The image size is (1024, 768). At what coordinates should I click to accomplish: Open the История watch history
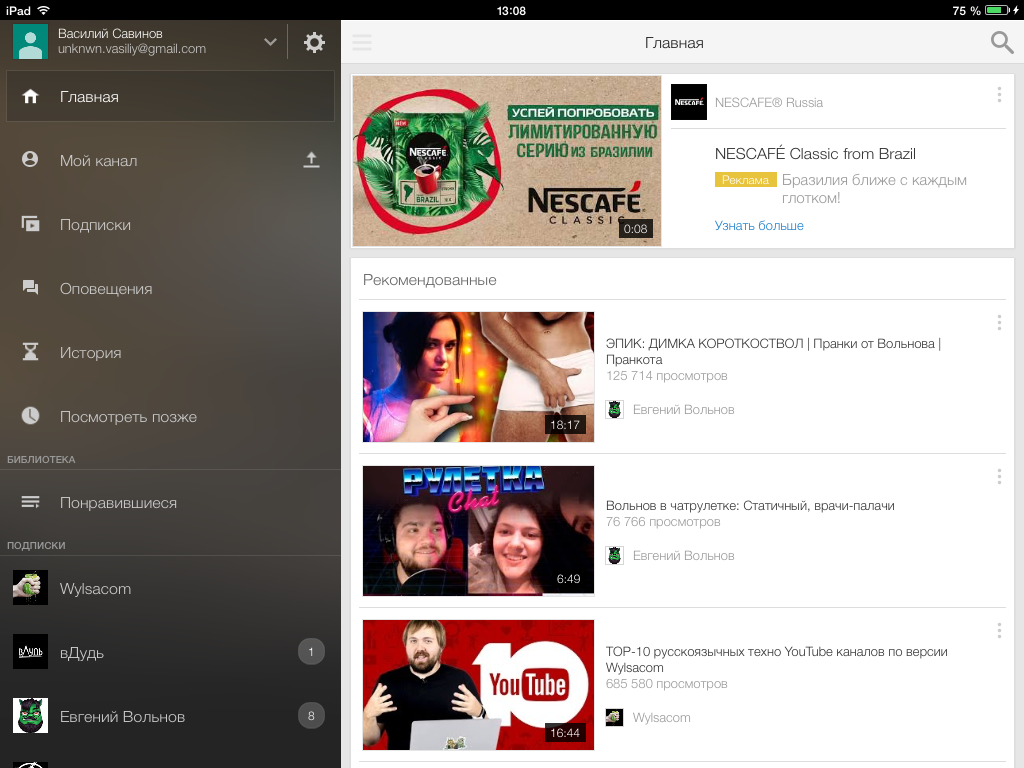[x=170, y=352]
